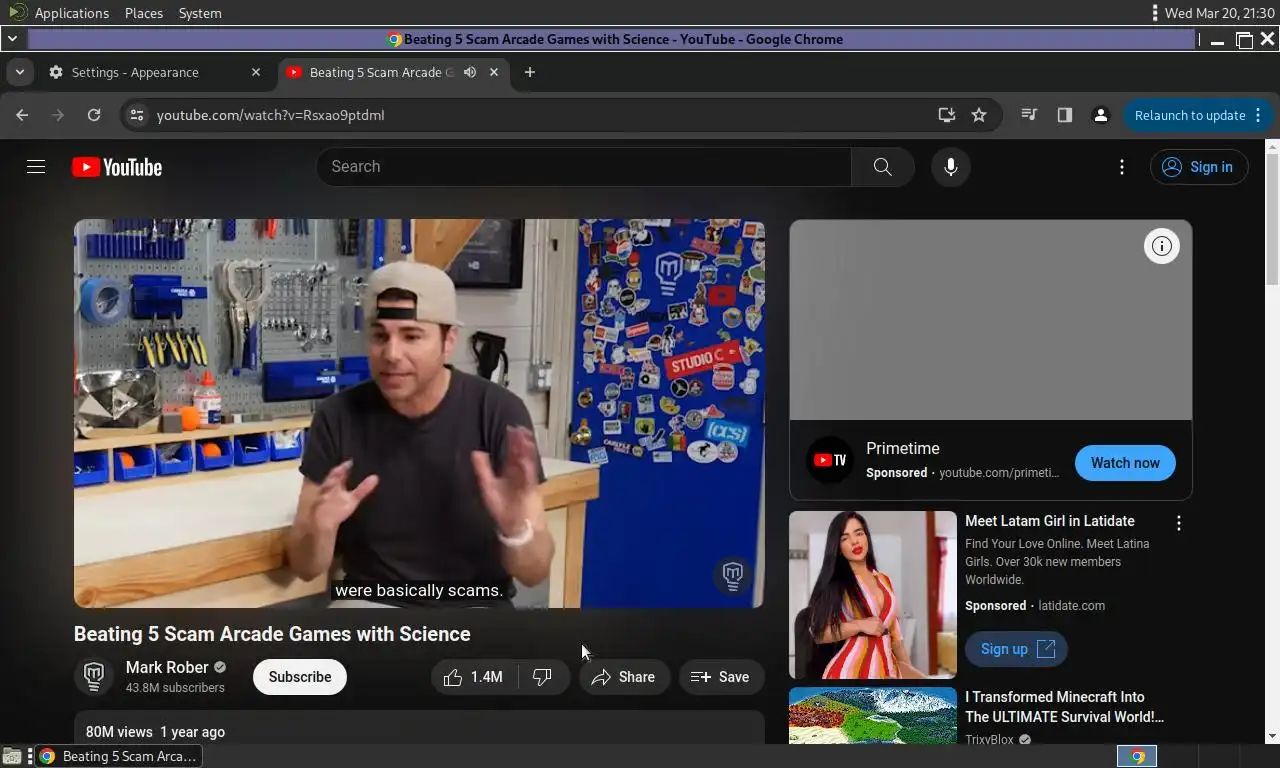This screenshot has height=768, width=1280.
Task: Click the show desktop icon in bottom panel
Action: pos(12,756)
